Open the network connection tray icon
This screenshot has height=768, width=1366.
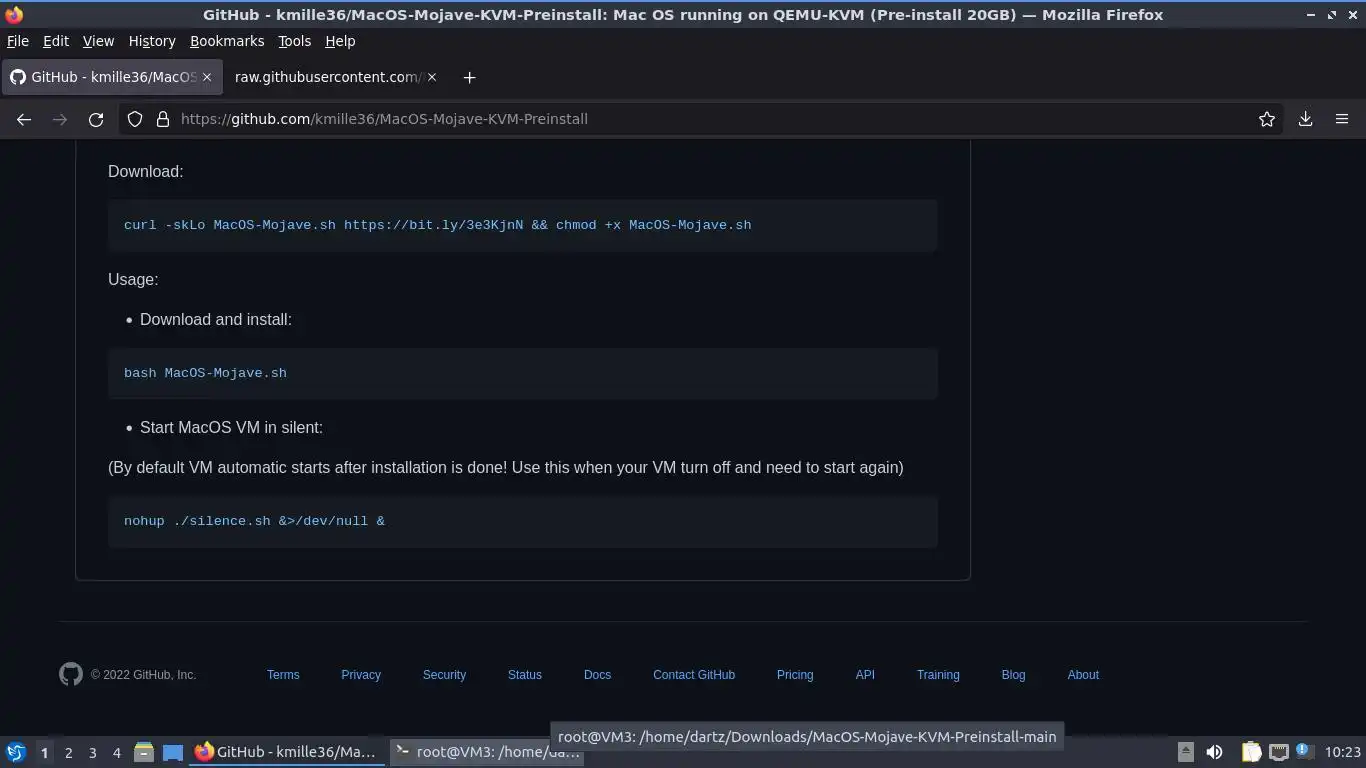[x=1279, y=752]
